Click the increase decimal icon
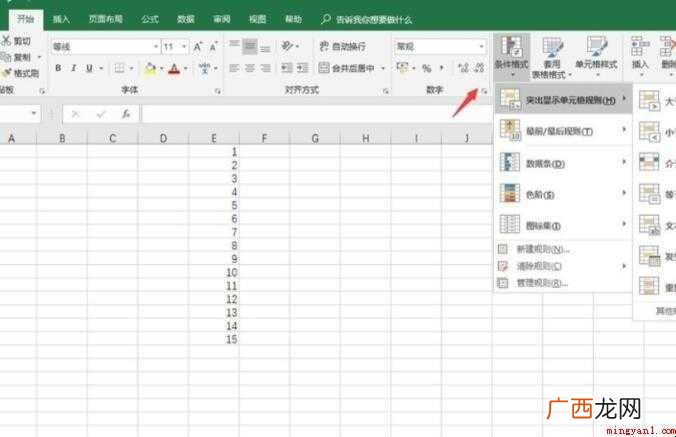Image resolution: width=676 pixels, height=437 pixels. (x=463, y=68)
